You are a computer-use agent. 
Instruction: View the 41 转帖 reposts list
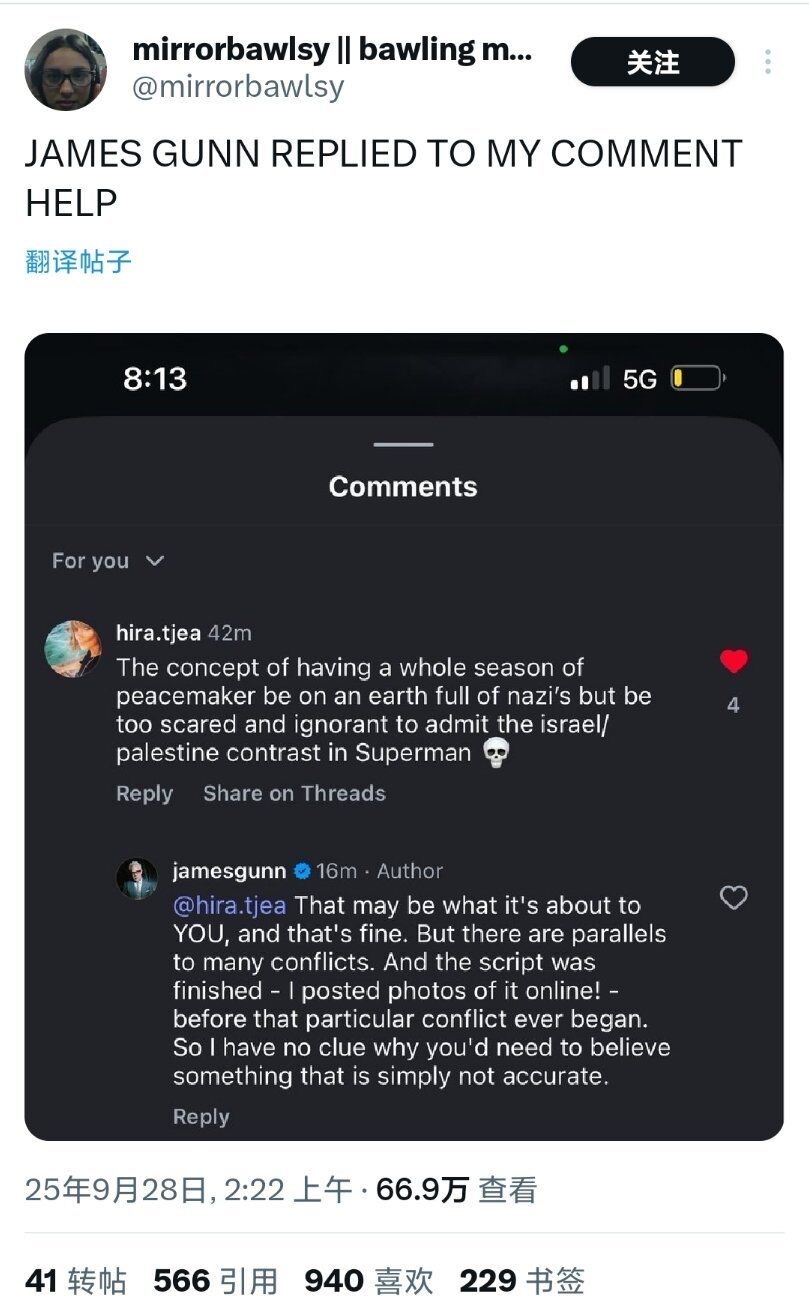click(75, 1281)
